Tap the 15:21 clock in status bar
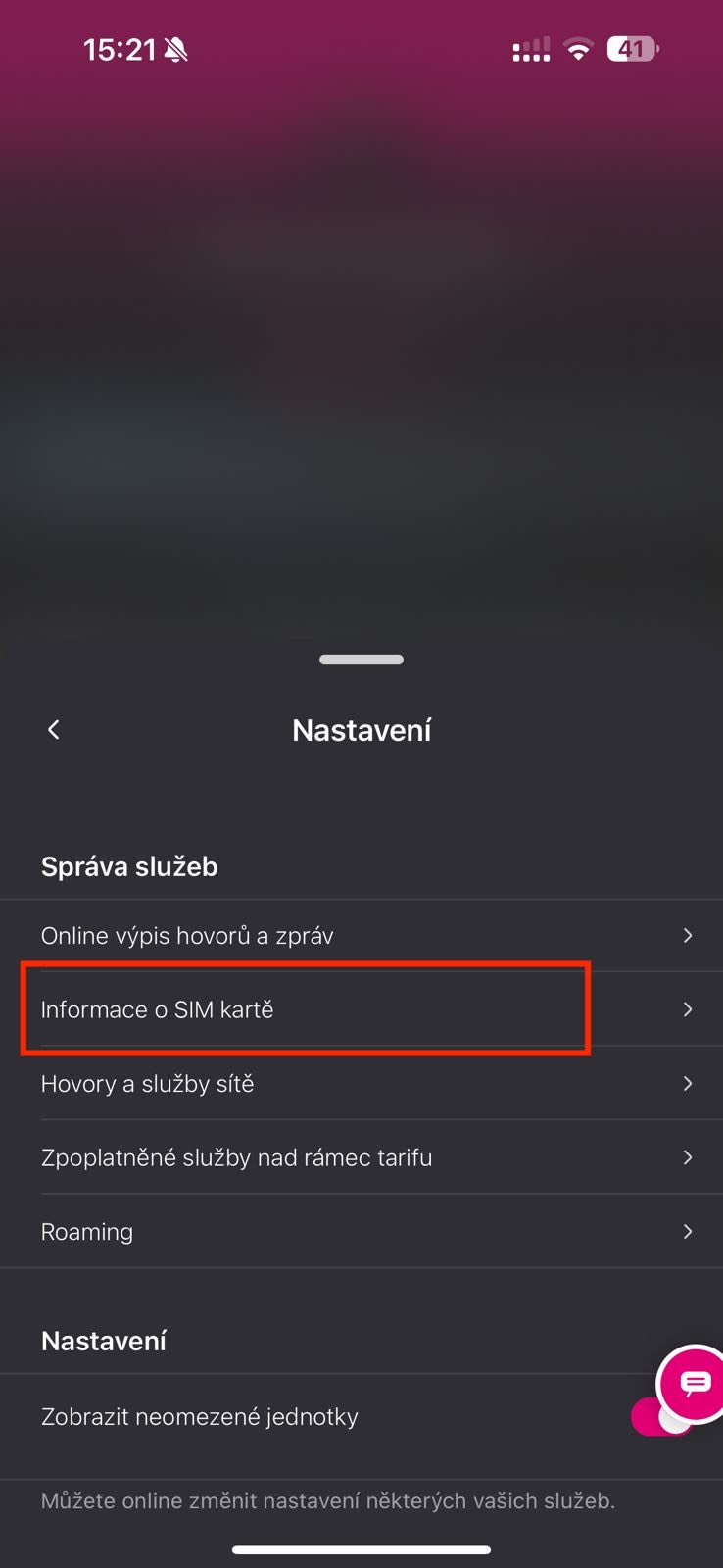This screenshot has height=1568, width=723. (120, 50)
